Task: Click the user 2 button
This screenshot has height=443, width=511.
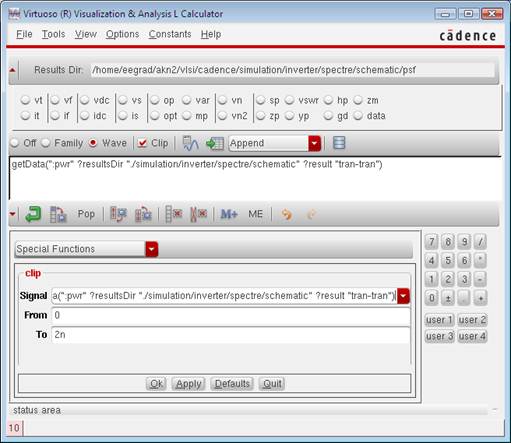Action: pyautogui.click(x=472, y=320)
